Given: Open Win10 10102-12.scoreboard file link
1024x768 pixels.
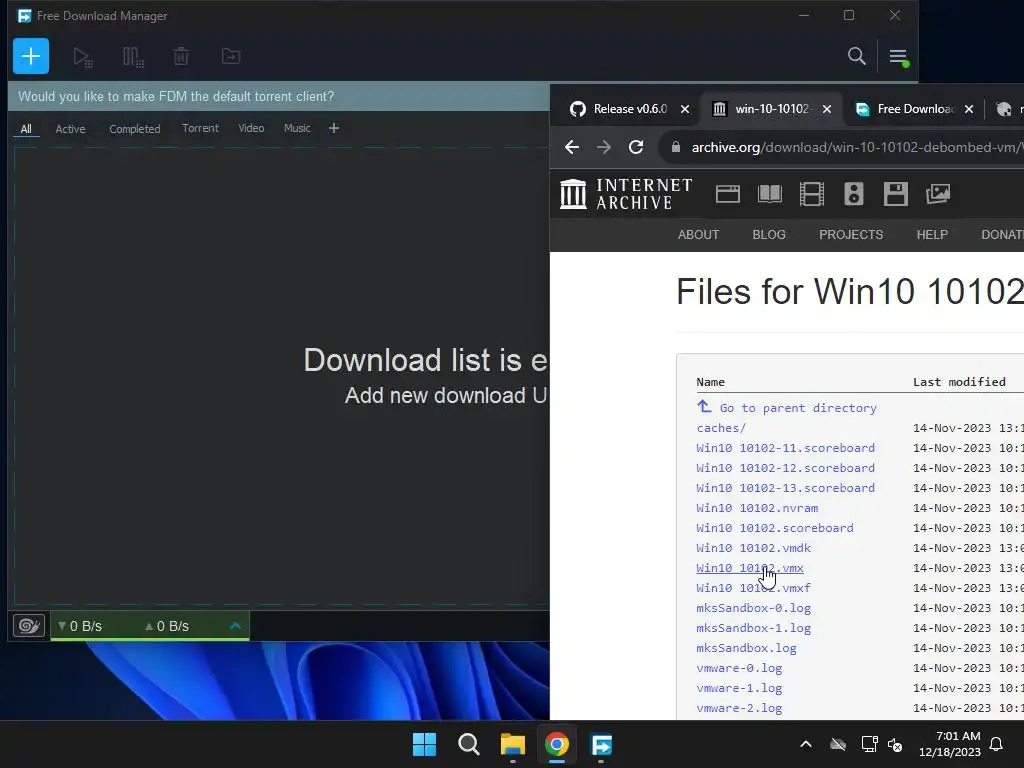Looking at the screenshot, I should 785,468.
